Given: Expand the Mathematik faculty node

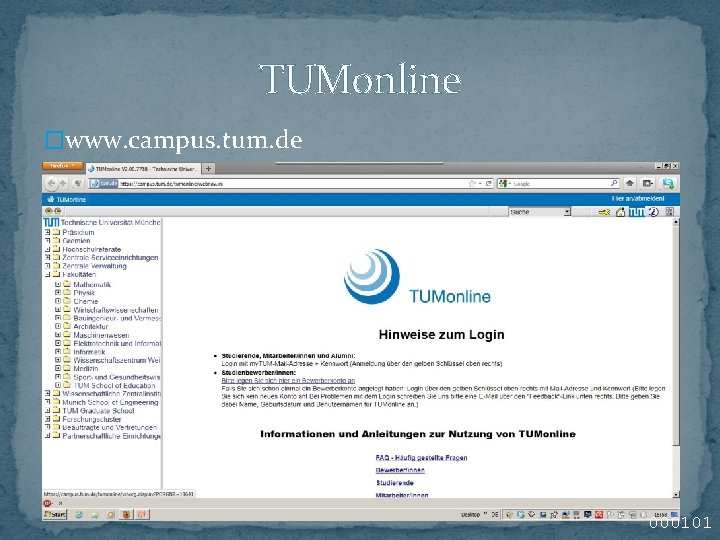Looking at the screenshot, I should click(58, 284).
